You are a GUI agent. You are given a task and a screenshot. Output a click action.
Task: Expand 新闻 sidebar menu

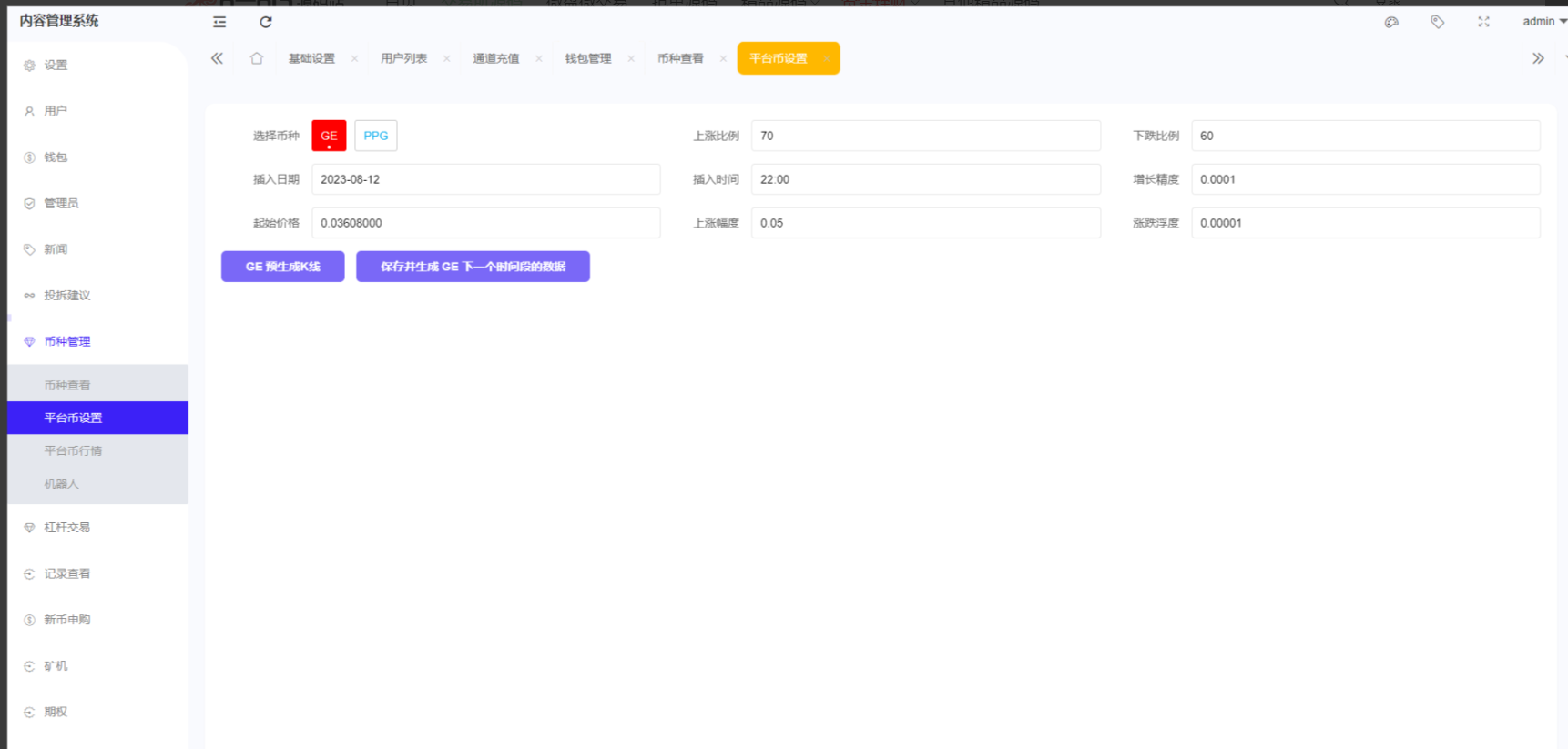(97, 249)
